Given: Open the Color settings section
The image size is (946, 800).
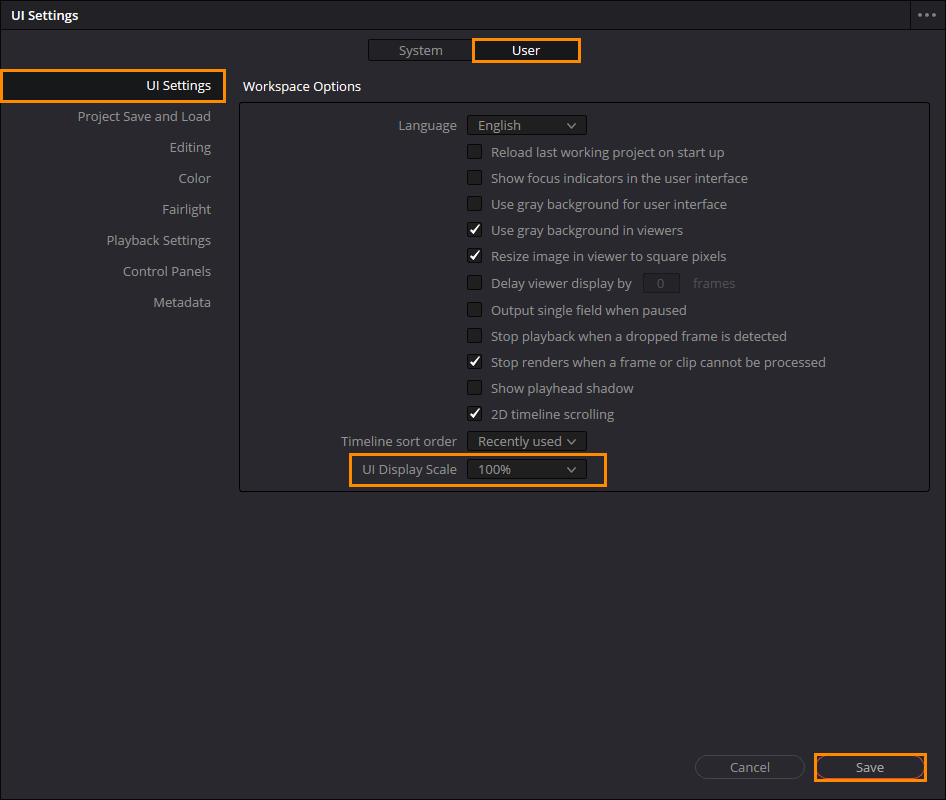Looking at the screenshot, I should tap(194, 179).
